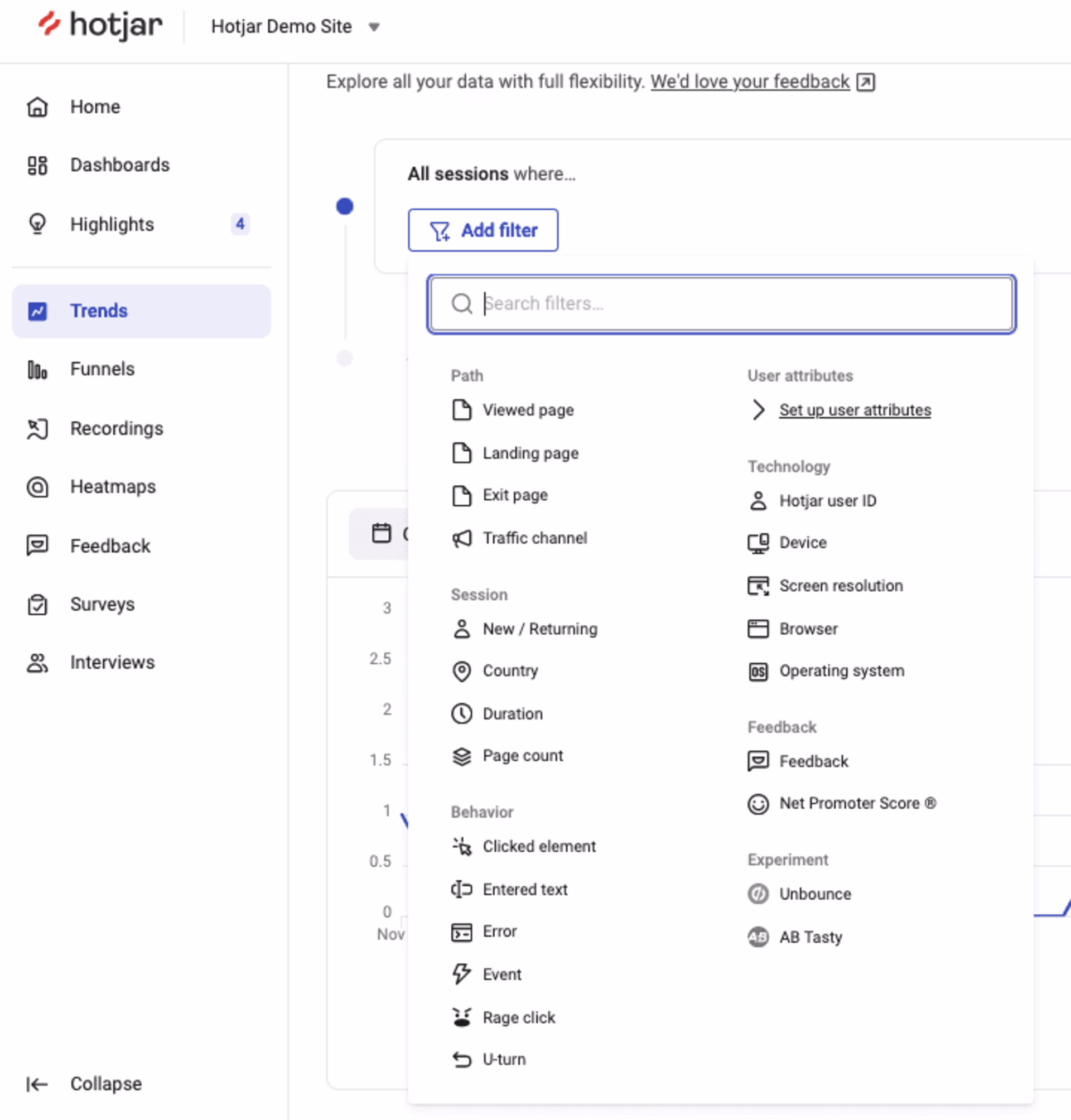This screenshot has height=1120, width=1071.
Task: Click the Rage click angry face icon
Action: pos(461,1017)
